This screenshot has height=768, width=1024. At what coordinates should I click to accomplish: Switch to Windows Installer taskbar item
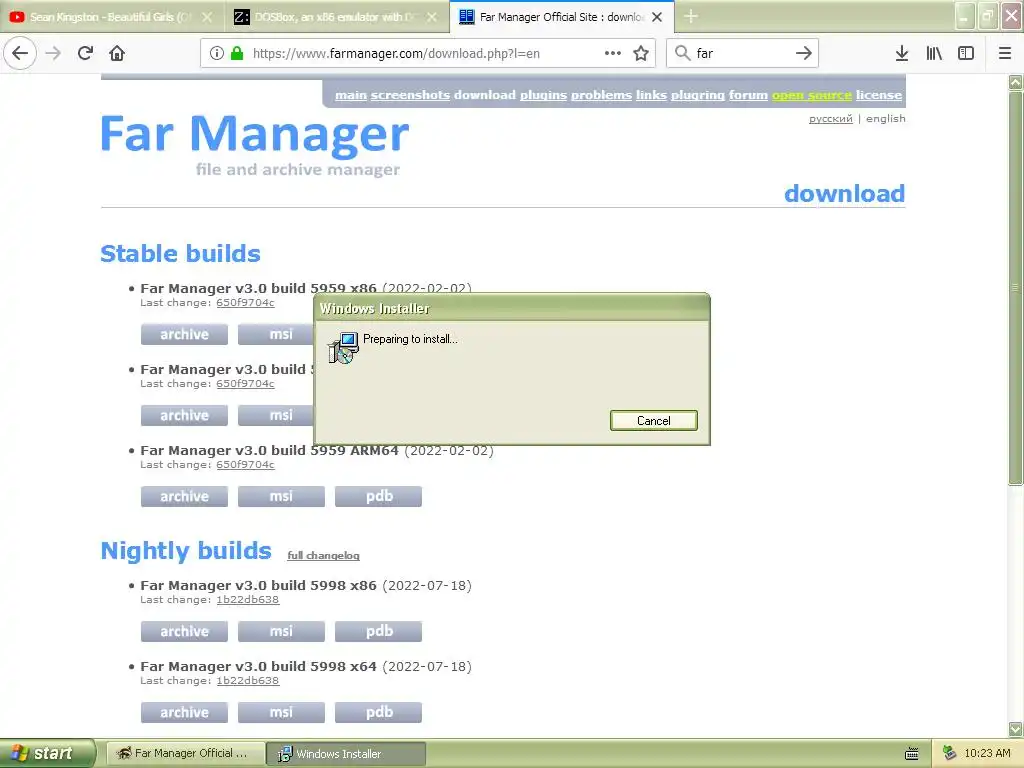click(x=346, y=753)
